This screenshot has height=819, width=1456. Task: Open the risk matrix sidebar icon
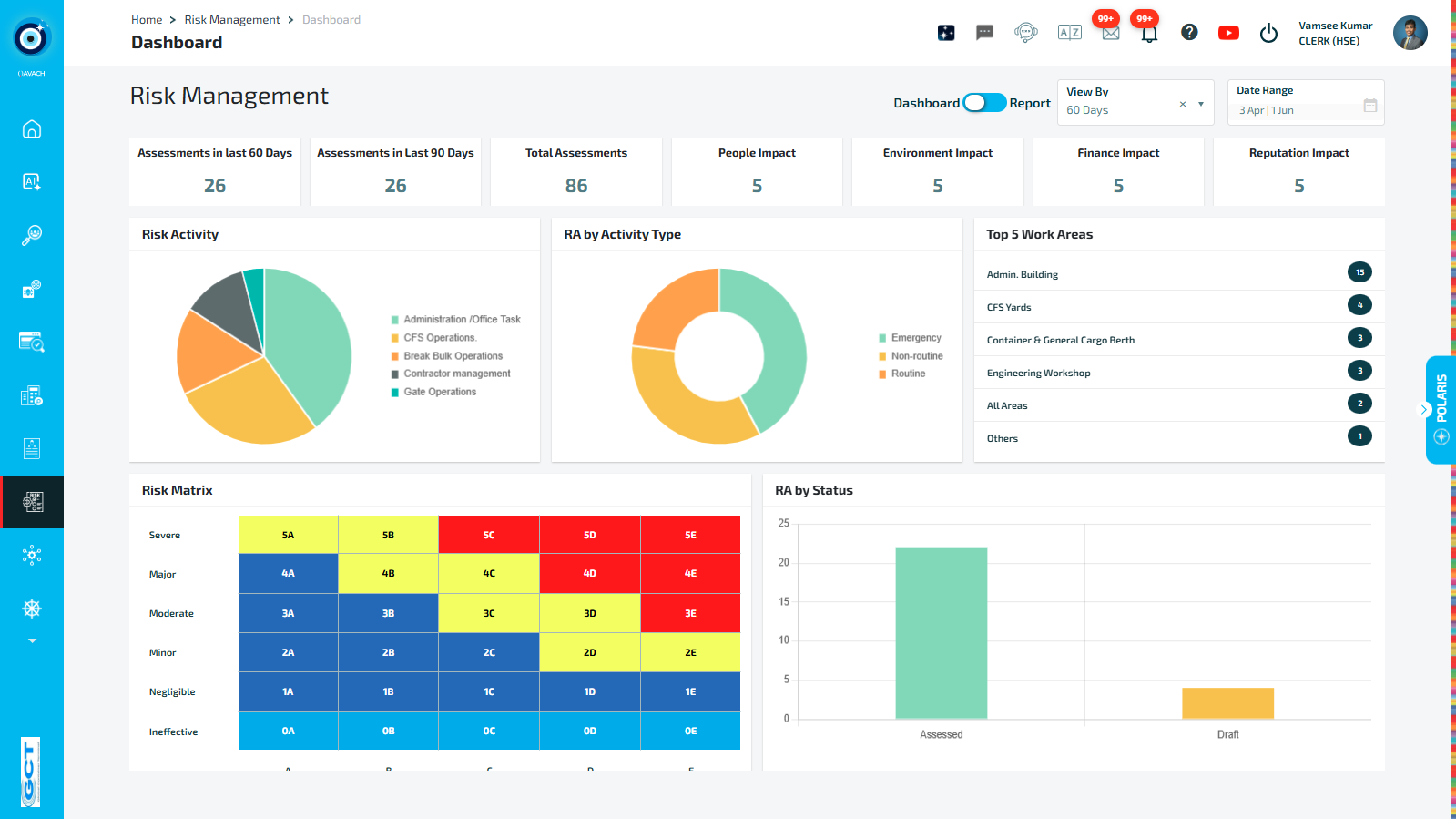pyautogui.click(x=32, y=502)
